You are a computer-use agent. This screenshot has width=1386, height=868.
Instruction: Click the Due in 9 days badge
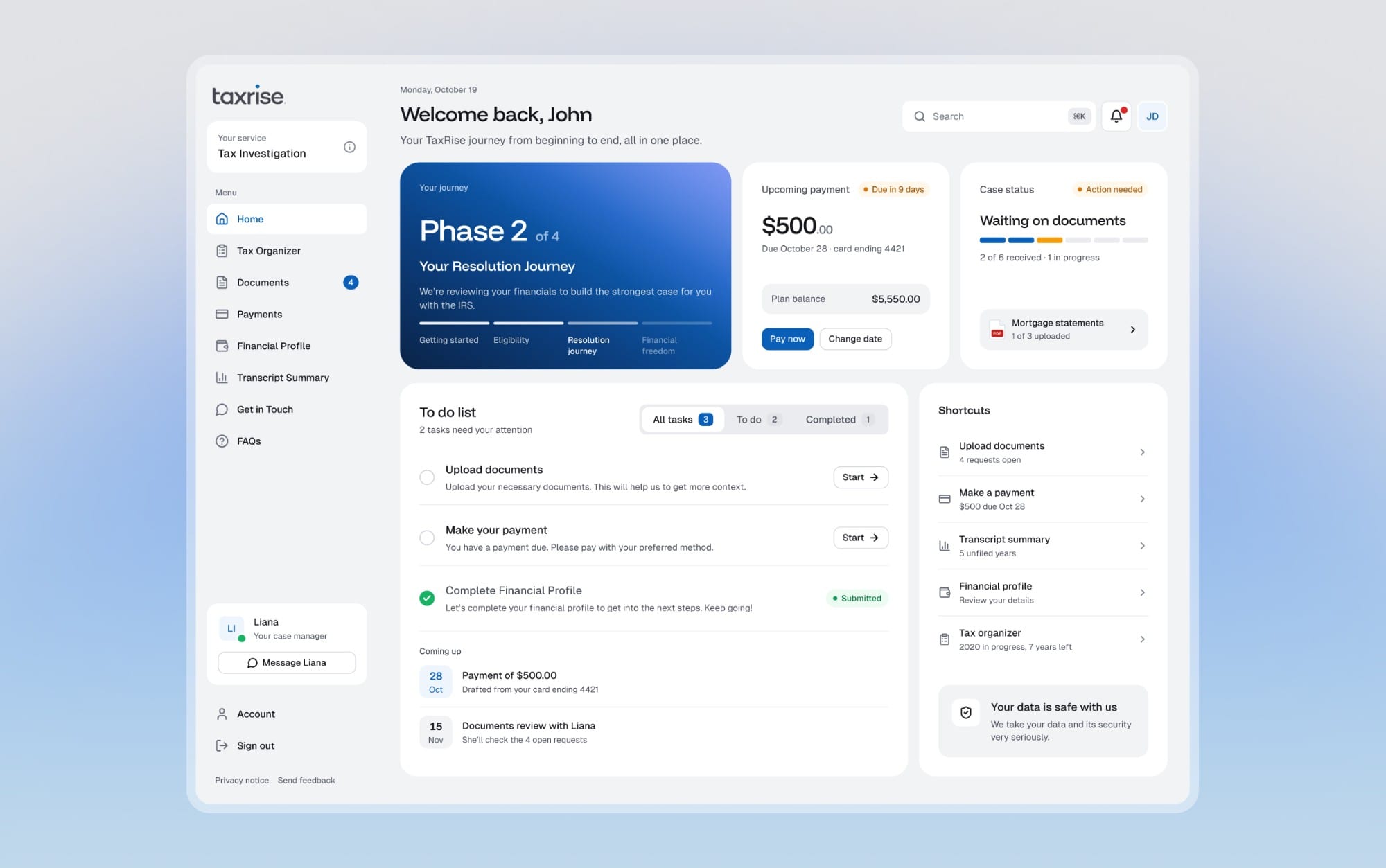click(893, 189)
